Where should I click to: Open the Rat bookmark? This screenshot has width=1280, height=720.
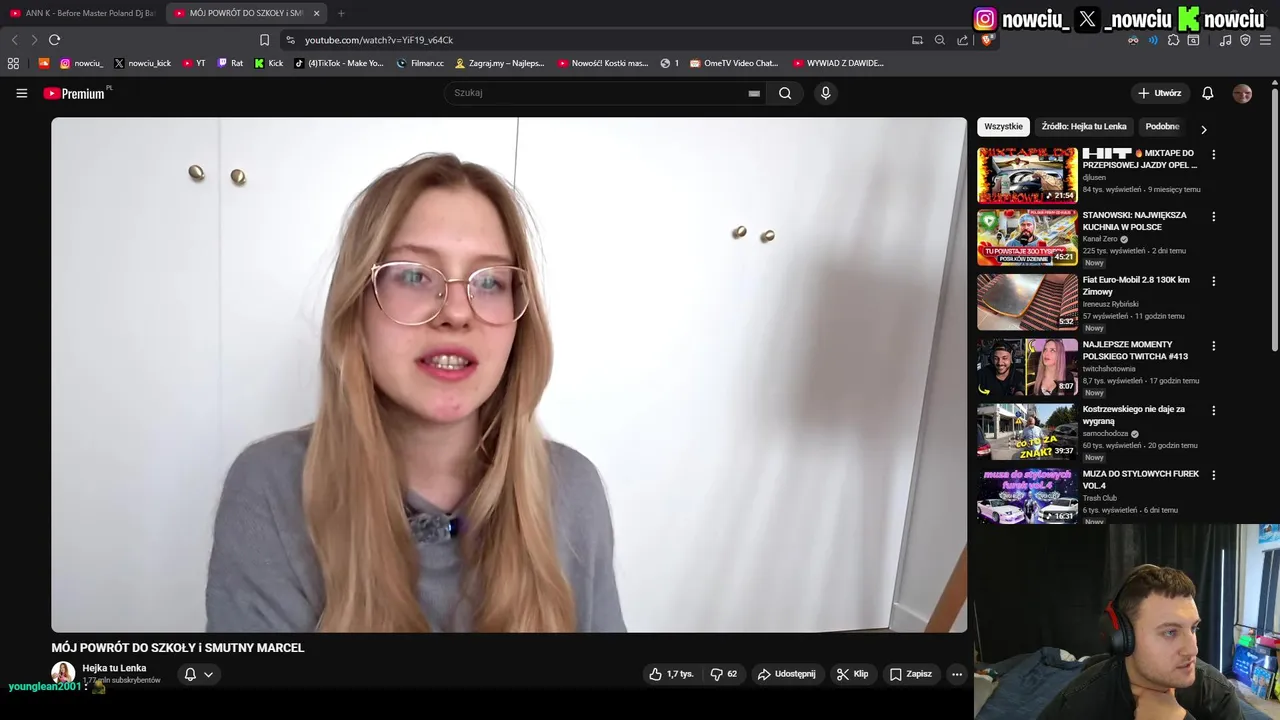pos(230,63)
